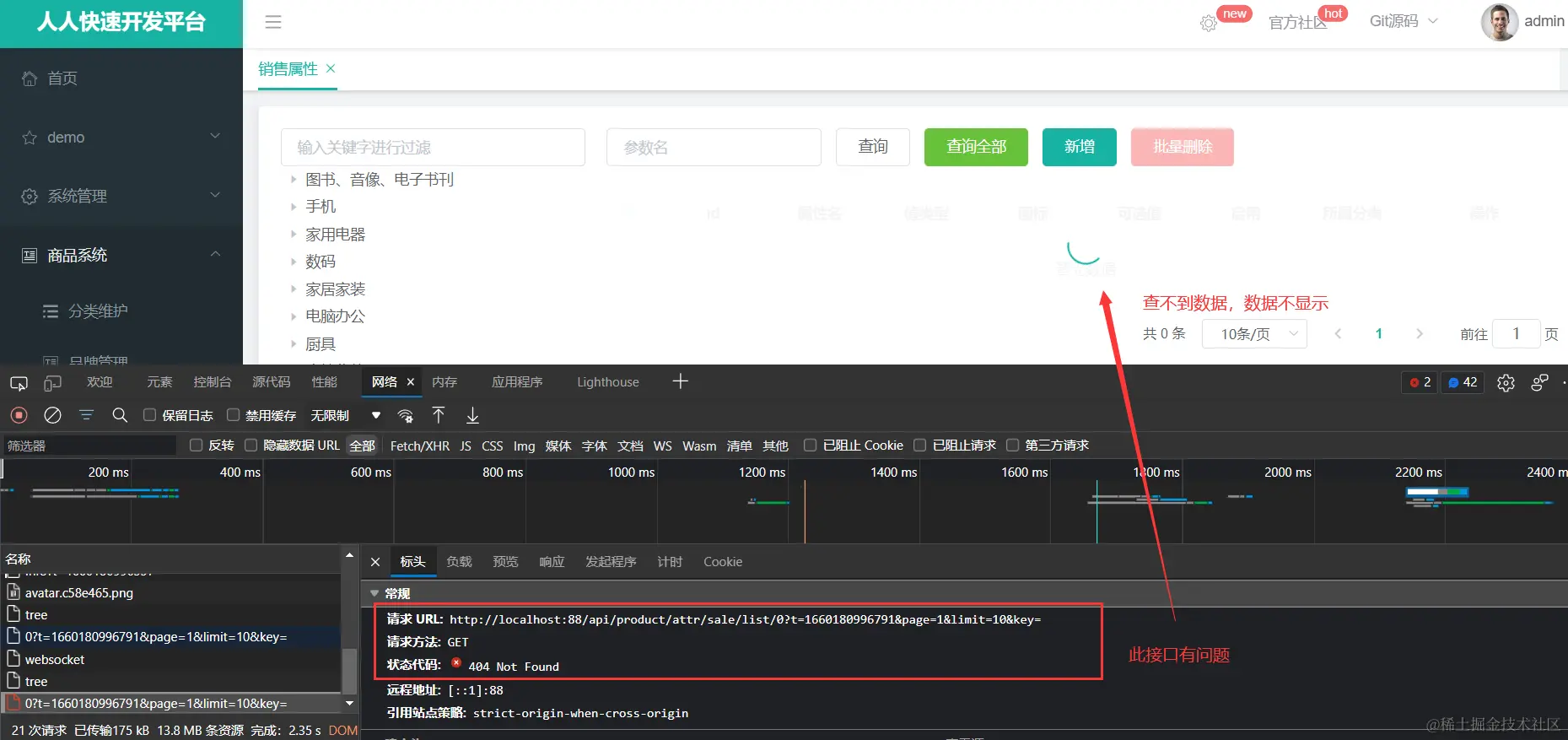Screen dimensions: 1568x740
Task: Open the 10条/页 page size dropdown
Action: click(x=1254, y=334)
